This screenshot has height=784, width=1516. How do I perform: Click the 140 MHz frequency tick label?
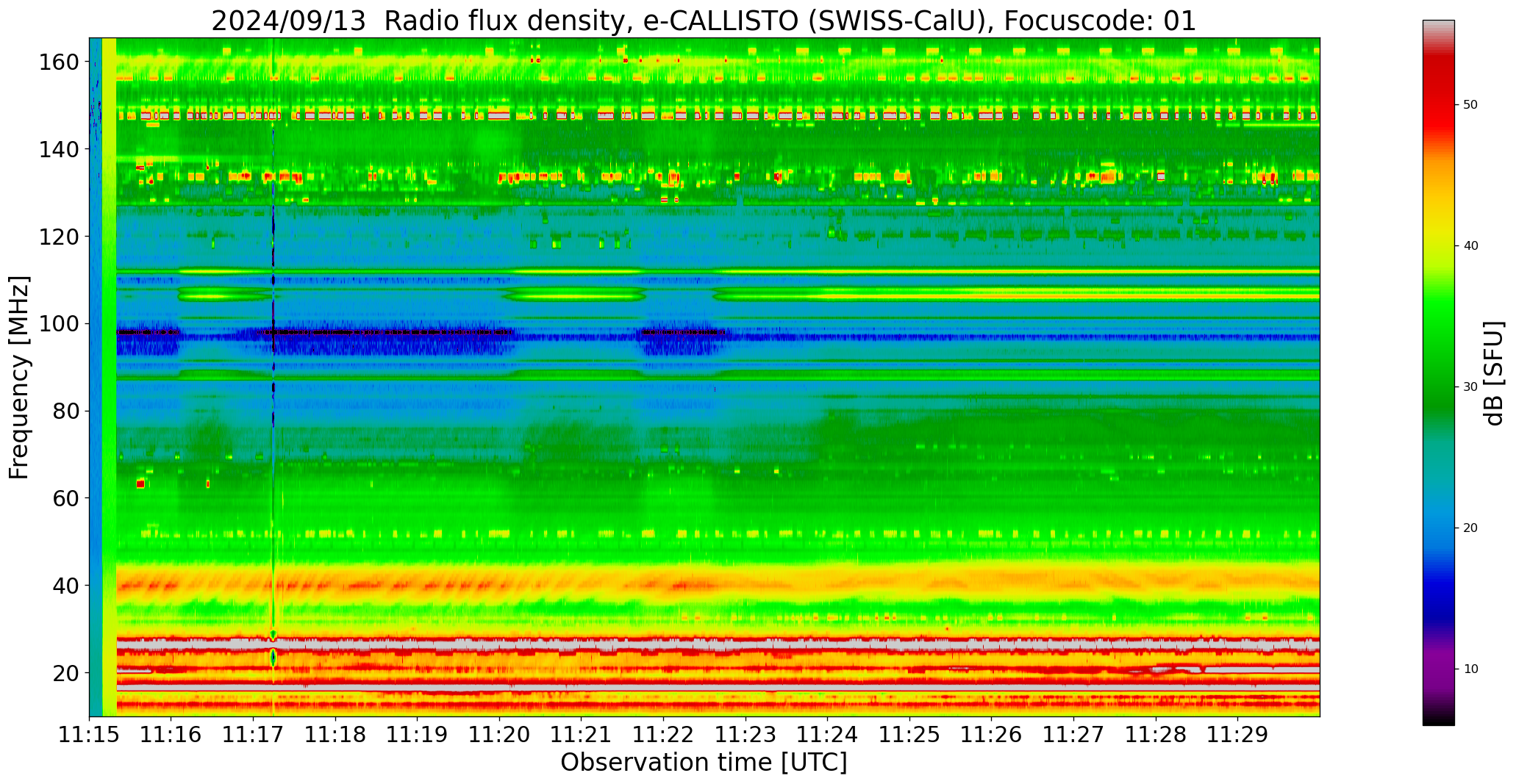[59, 149]
